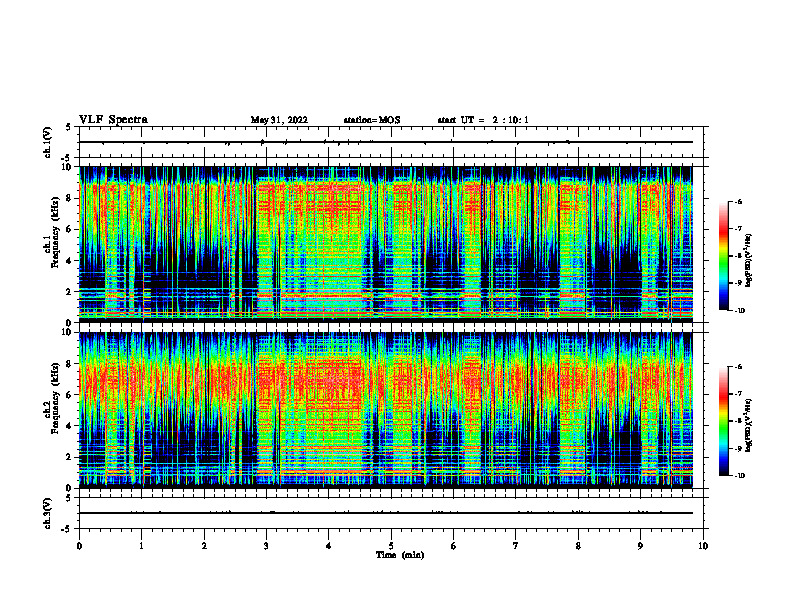This screenshot has width=792, height=612.
Task: Click the '-7' label on ch.2 colorbar
Action: 739,394
